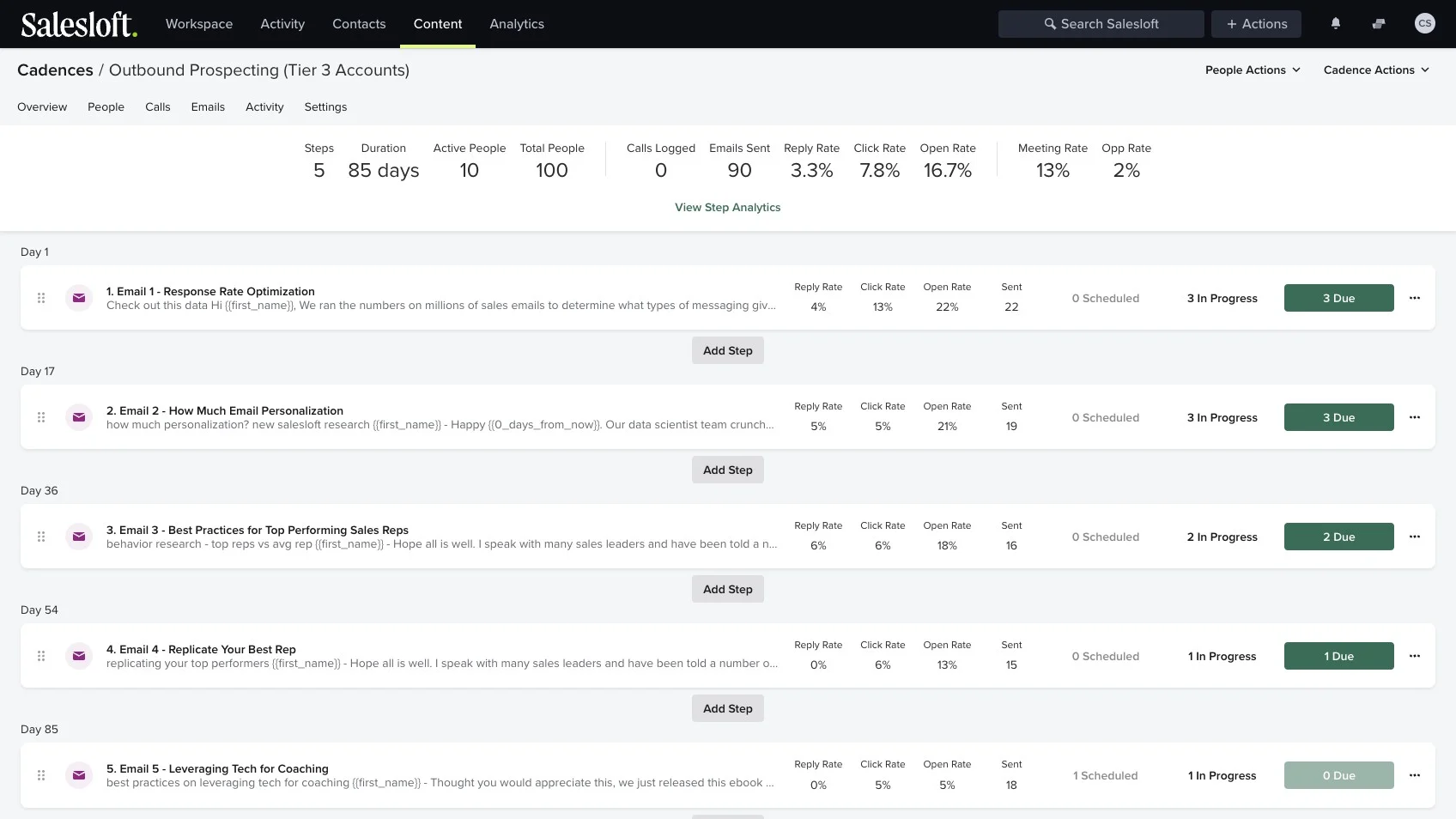Screen dimensions: 1456x819
Task: Click the search magnifier icon
Action: click(x=1050, y=24)
